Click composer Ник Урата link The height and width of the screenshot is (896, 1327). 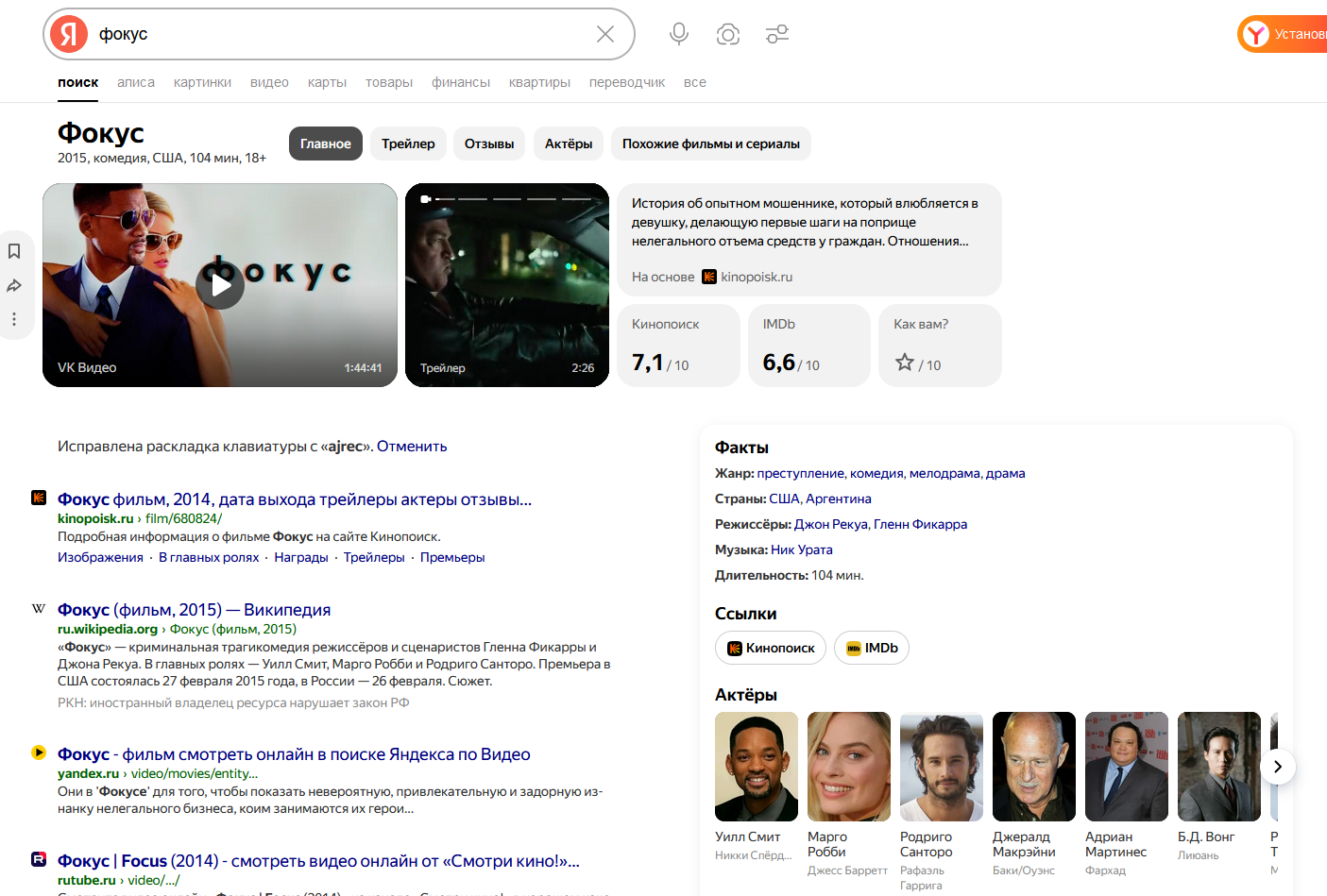coord(802,549)
